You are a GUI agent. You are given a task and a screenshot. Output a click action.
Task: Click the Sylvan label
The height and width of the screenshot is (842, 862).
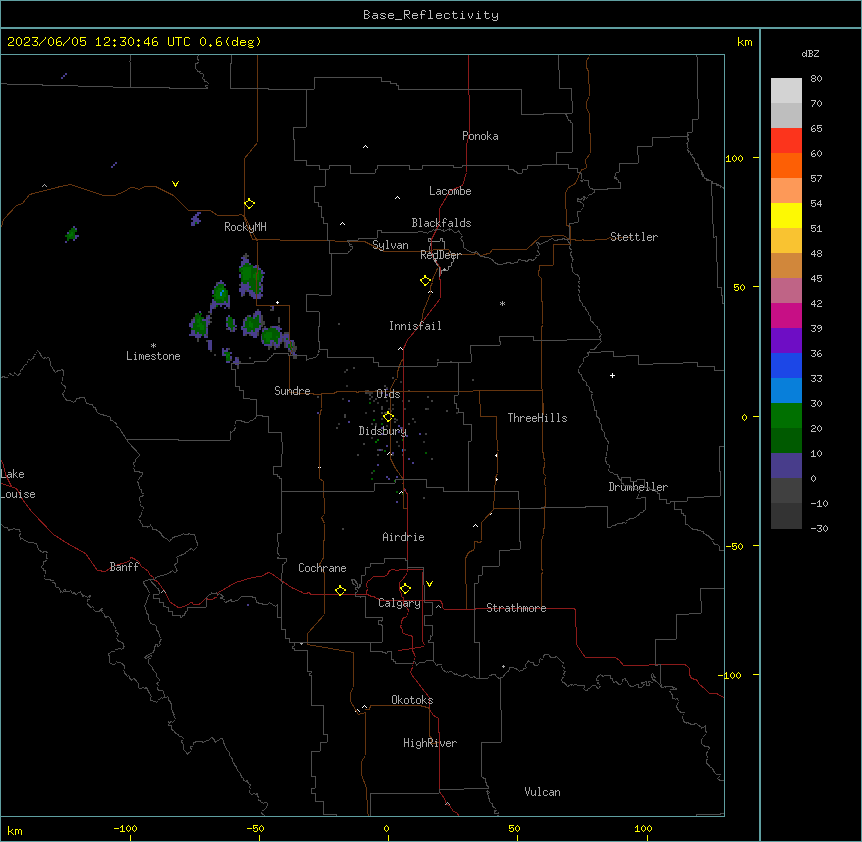coord(390,245)
